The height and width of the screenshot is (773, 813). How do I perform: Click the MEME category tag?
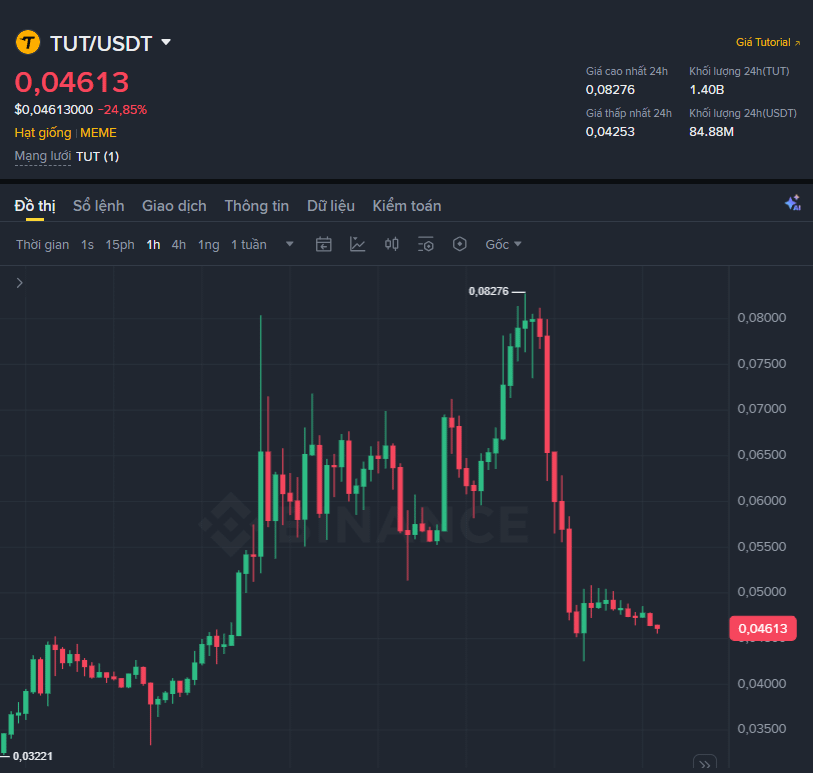point(99,133)
